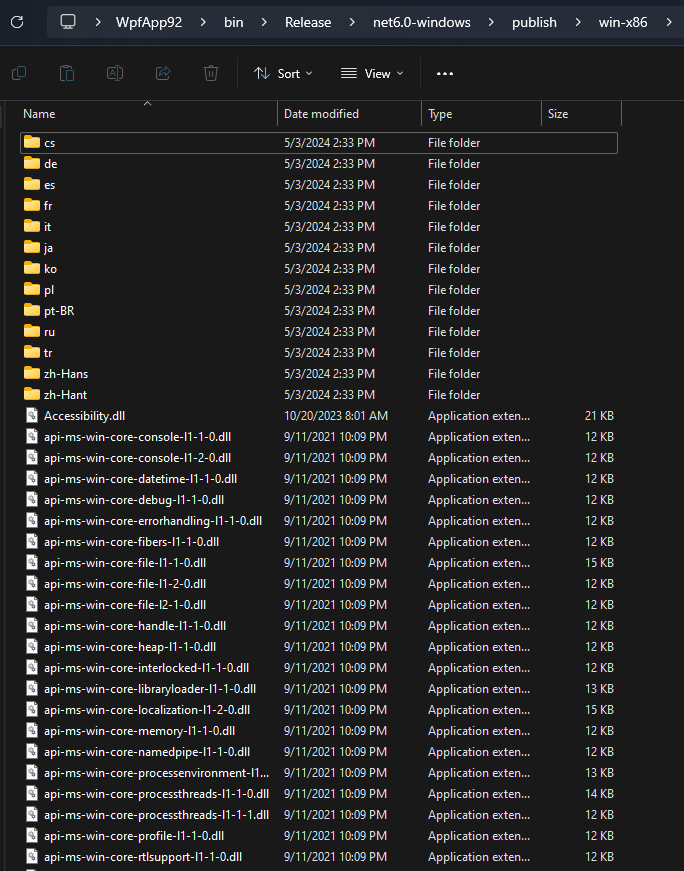This screenshot has height=871, width=684.
Task: Expand chevron after Release in breadcrumb
Action: (352, 22)
